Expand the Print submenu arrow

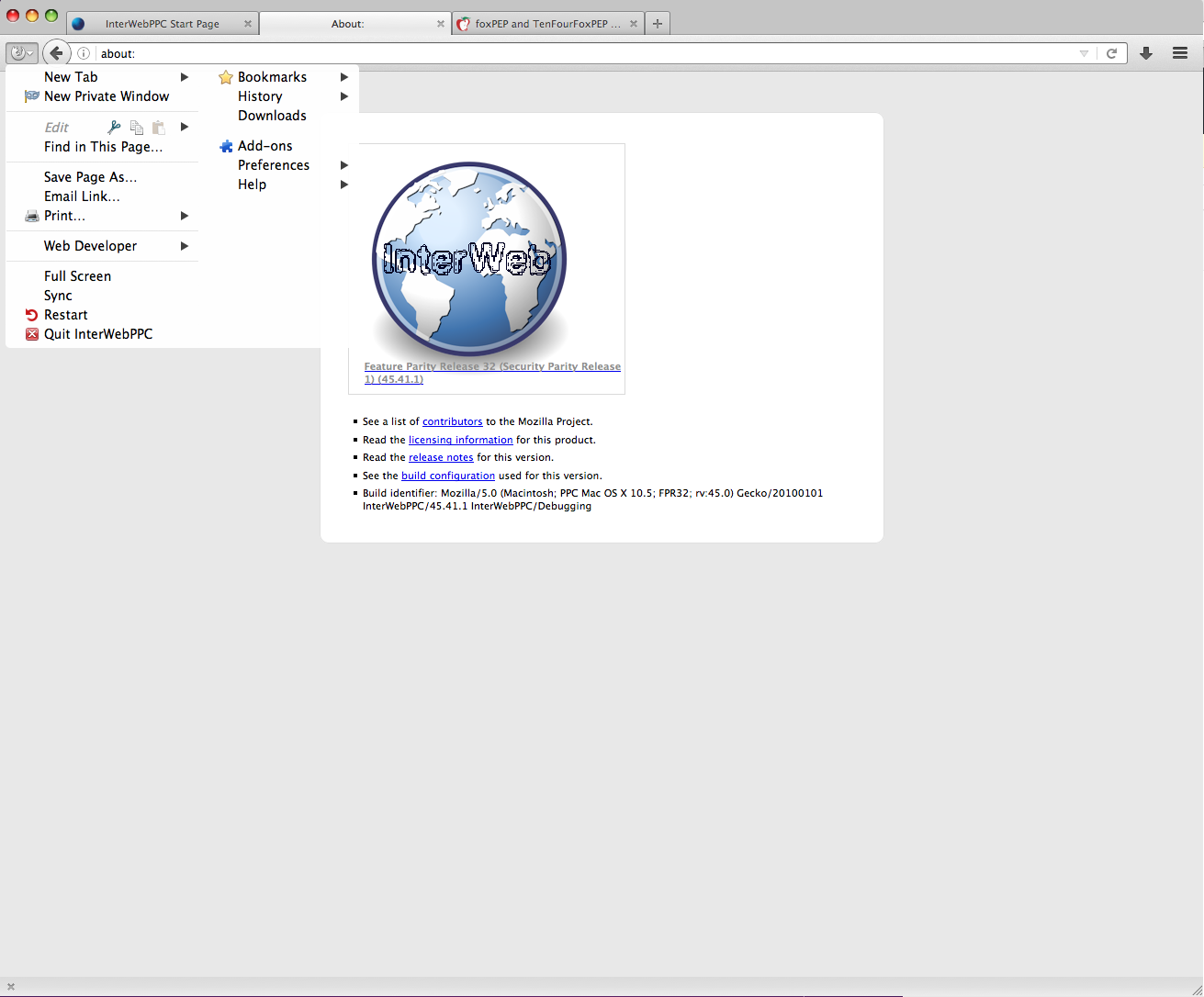(185, 216)
